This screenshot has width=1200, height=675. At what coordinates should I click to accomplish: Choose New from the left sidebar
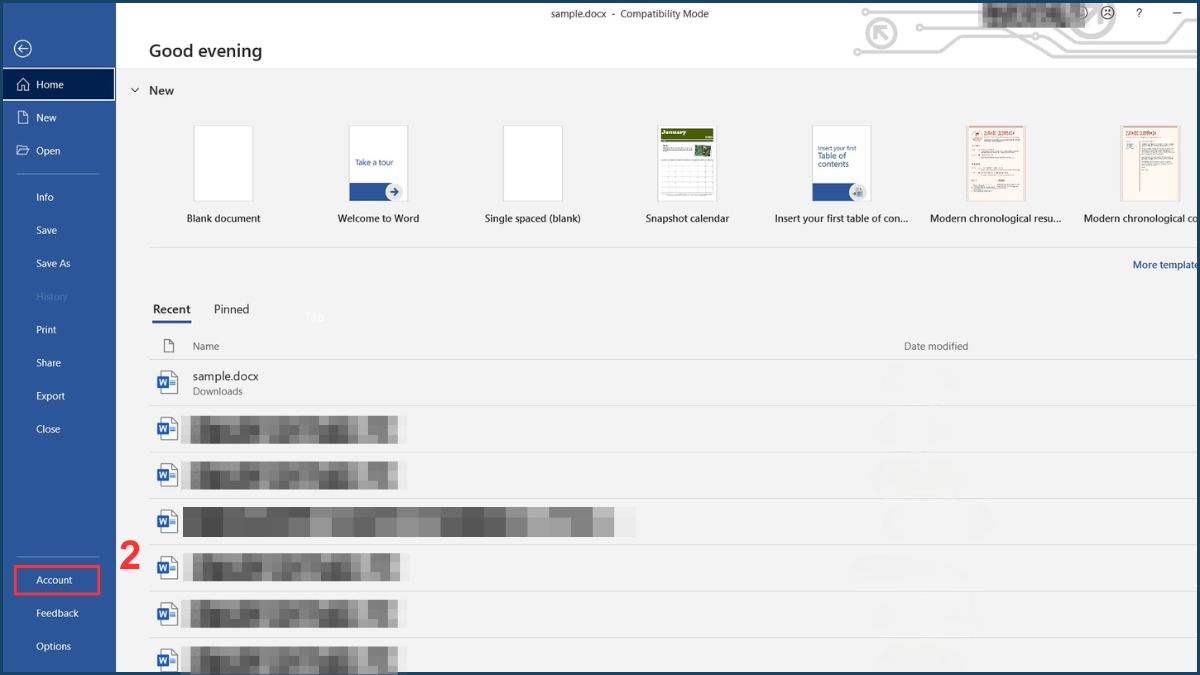click(x=58, y=118)
